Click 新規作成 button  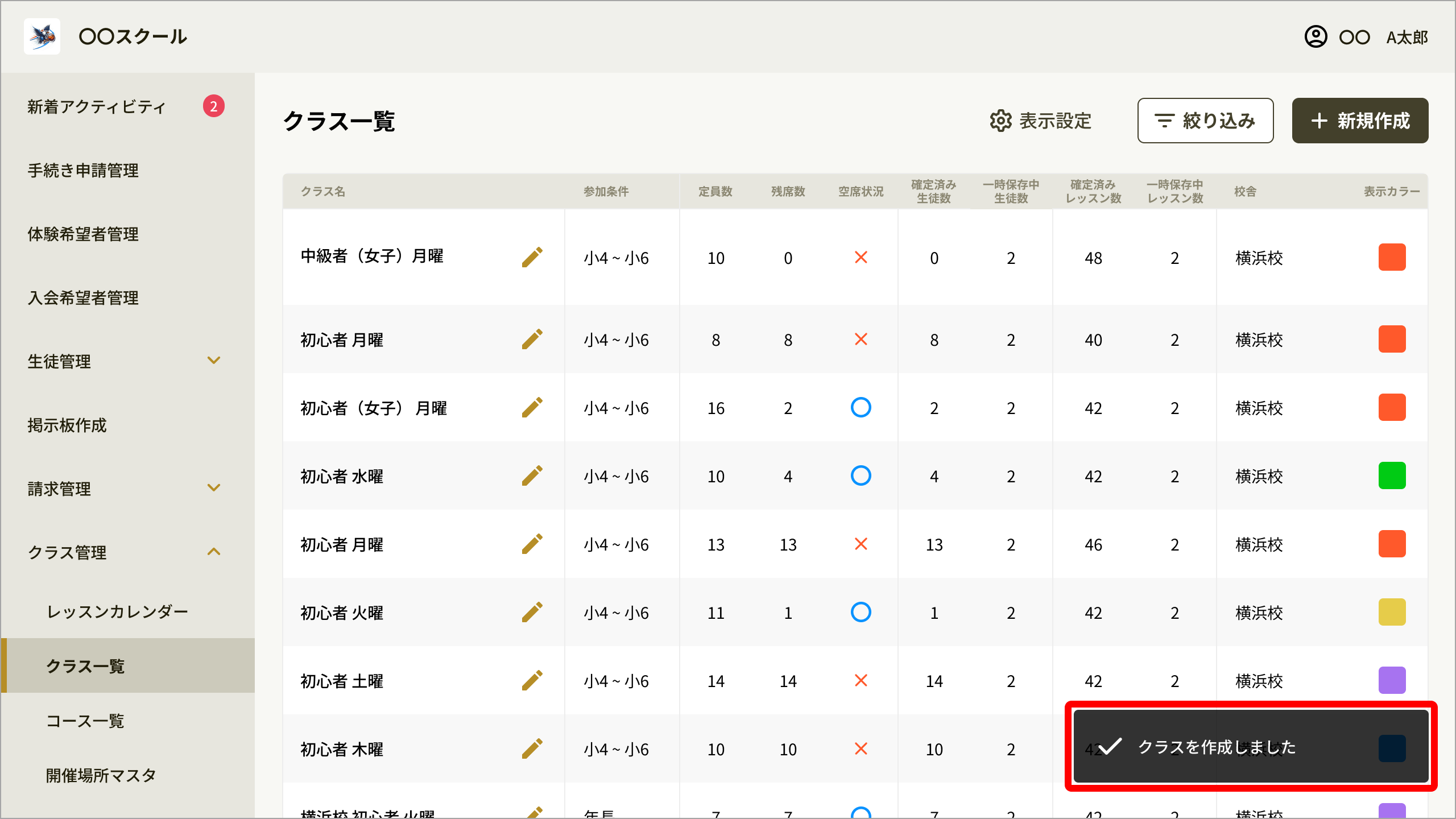tap(1360, 121)
